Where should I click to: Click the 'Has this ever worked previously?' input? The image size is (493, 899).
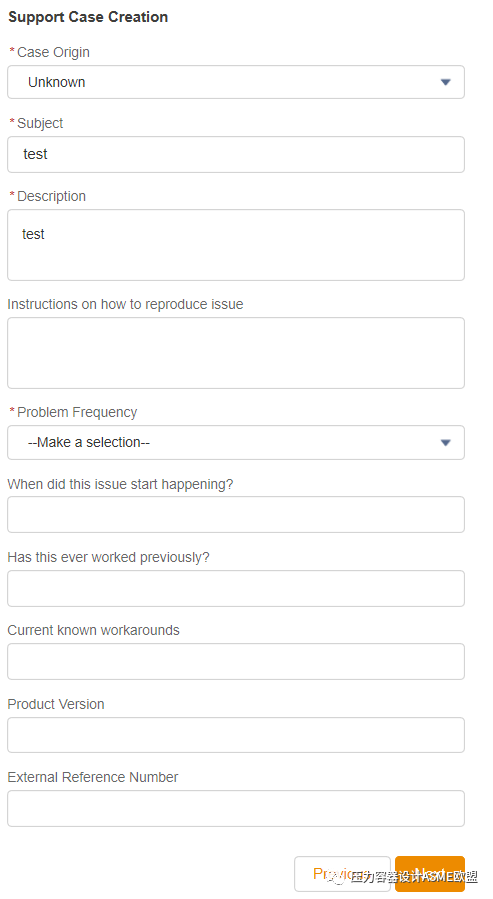(x=236, y=588)
